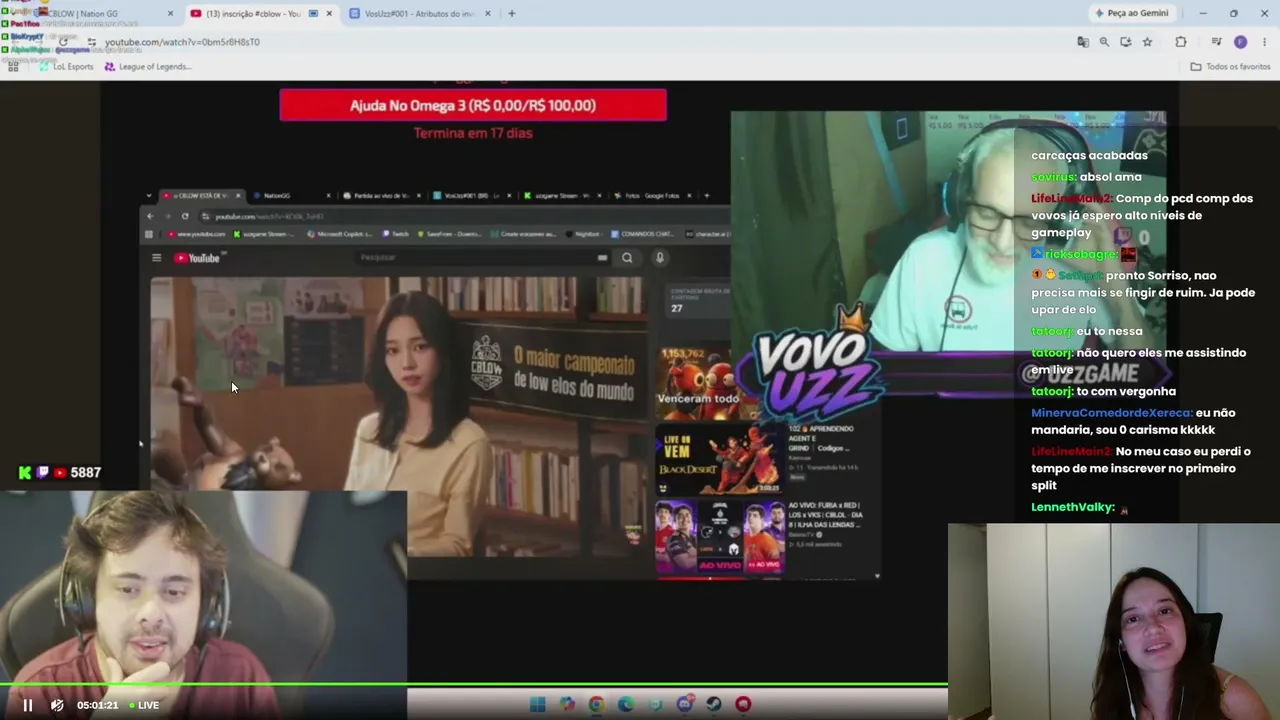Bookmark this page with star icon
The height and width of the screenshot is (720, 1280).
pos(1147,42)
